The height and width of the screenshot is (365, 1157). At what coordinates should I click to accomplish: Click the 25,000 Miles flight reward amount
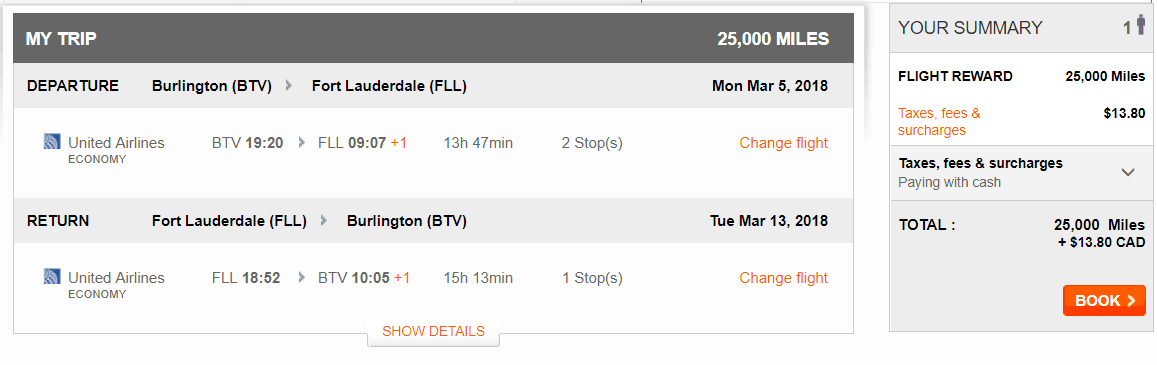point(1105,76)
